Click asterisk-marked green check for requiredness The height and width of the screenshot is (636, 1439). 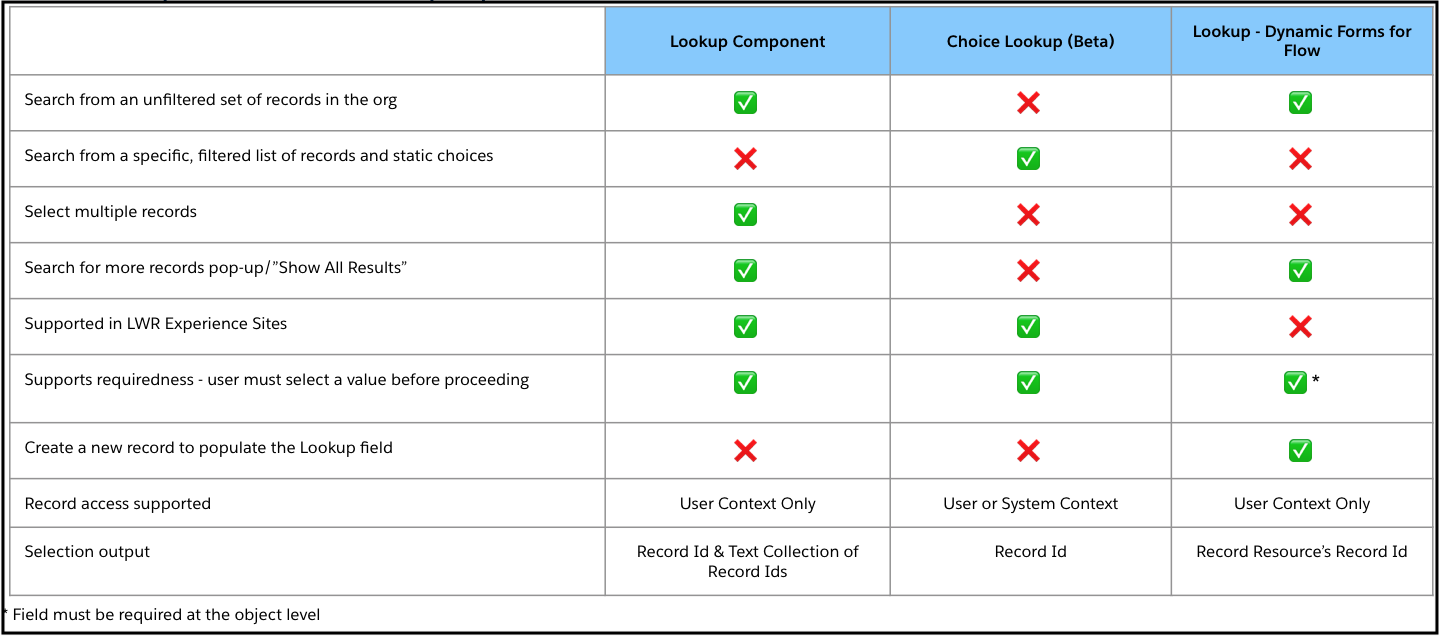pos(1296,382)
